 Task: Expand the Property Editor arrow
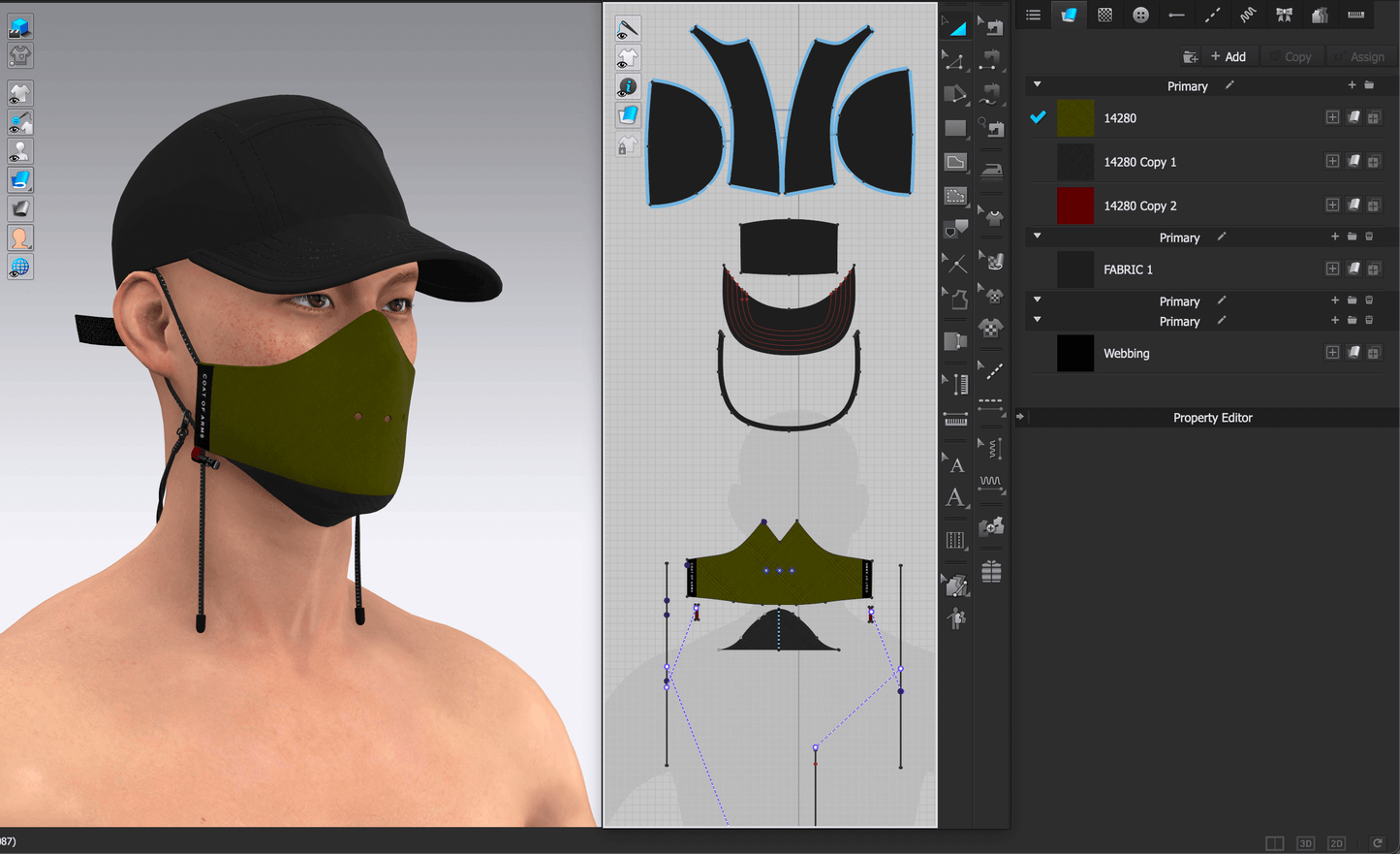1019,418
